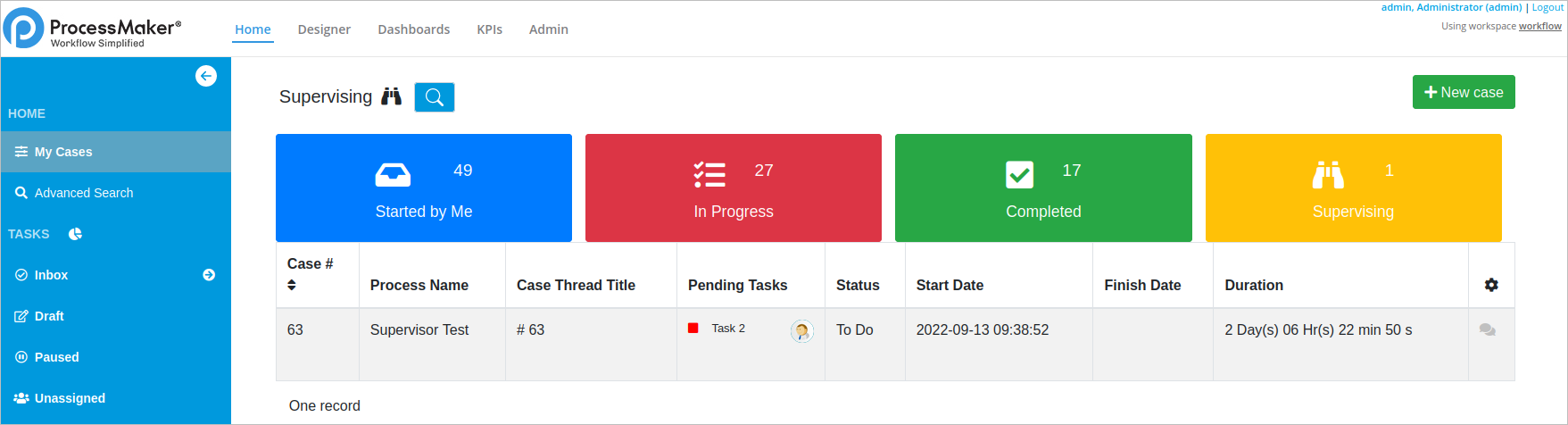Screen dimensions: 1568x425
Task: Open the Completed cases card
Action: pyautogui.click(x=1043, y=188)
